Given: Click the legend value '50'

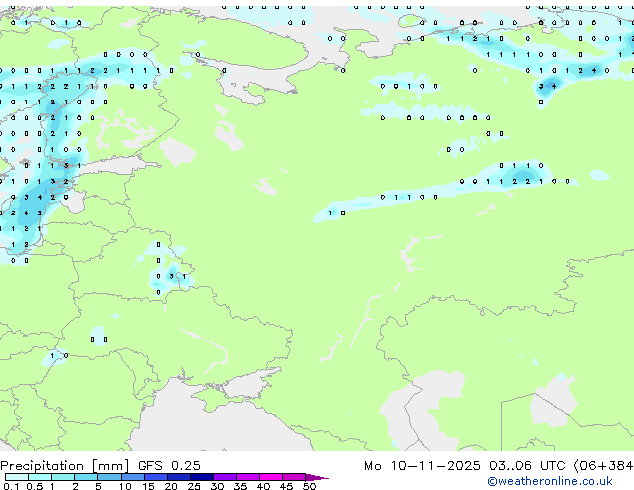Looking at the screenshot, I should click(309, 486).
